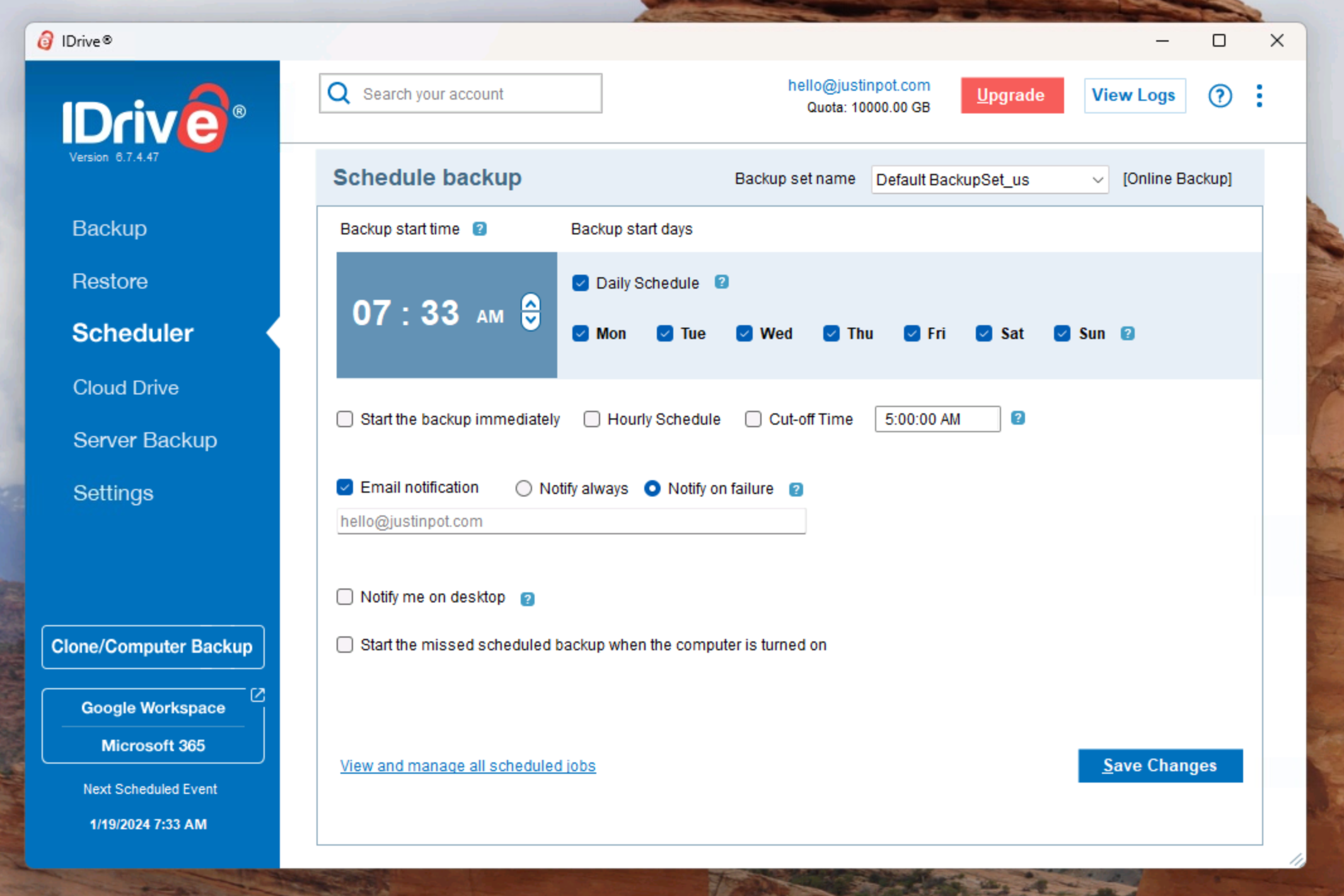Click the window resize grip corner
This screenshot has height=896, width=1344.
click(1296, 859)
